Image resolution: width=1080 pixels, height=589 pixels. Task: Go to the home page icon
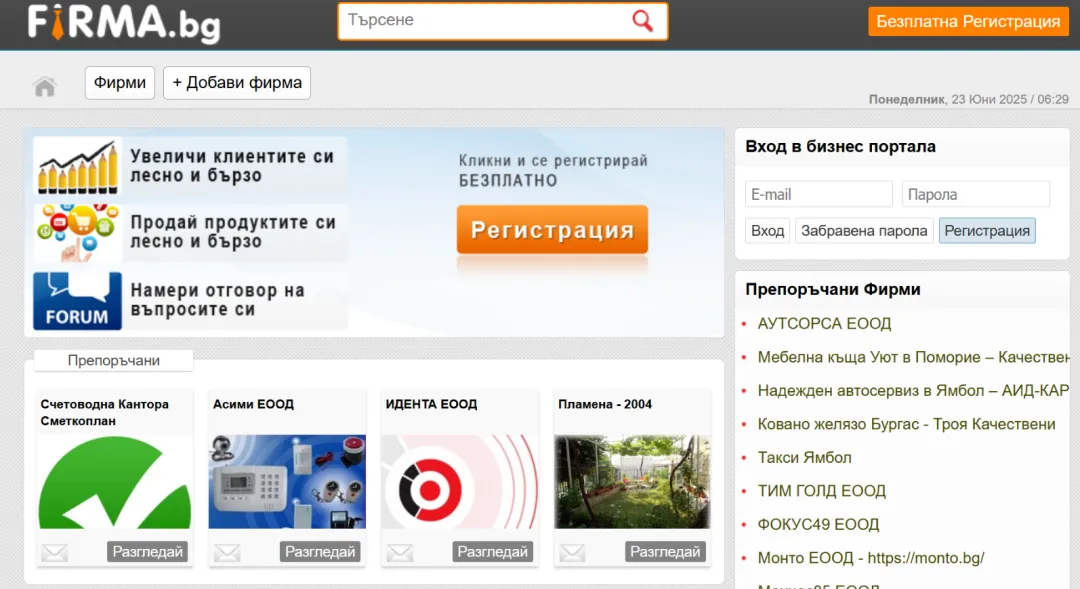(45, 86)
